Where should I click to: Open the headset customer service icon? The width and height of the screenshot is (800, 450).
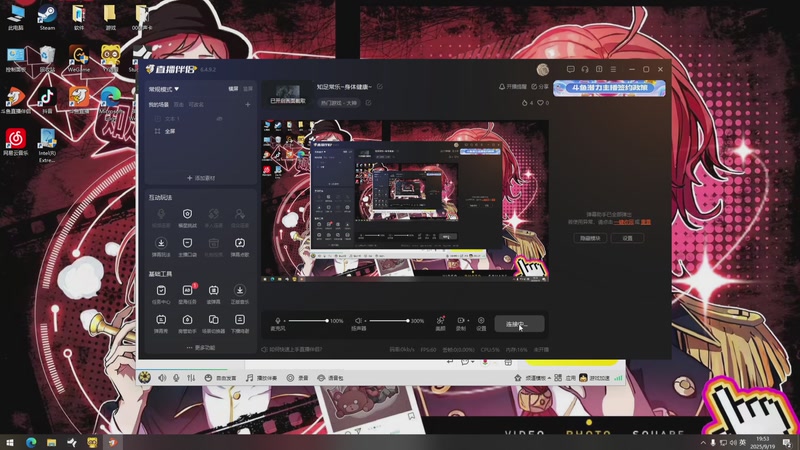click(585, 69)
